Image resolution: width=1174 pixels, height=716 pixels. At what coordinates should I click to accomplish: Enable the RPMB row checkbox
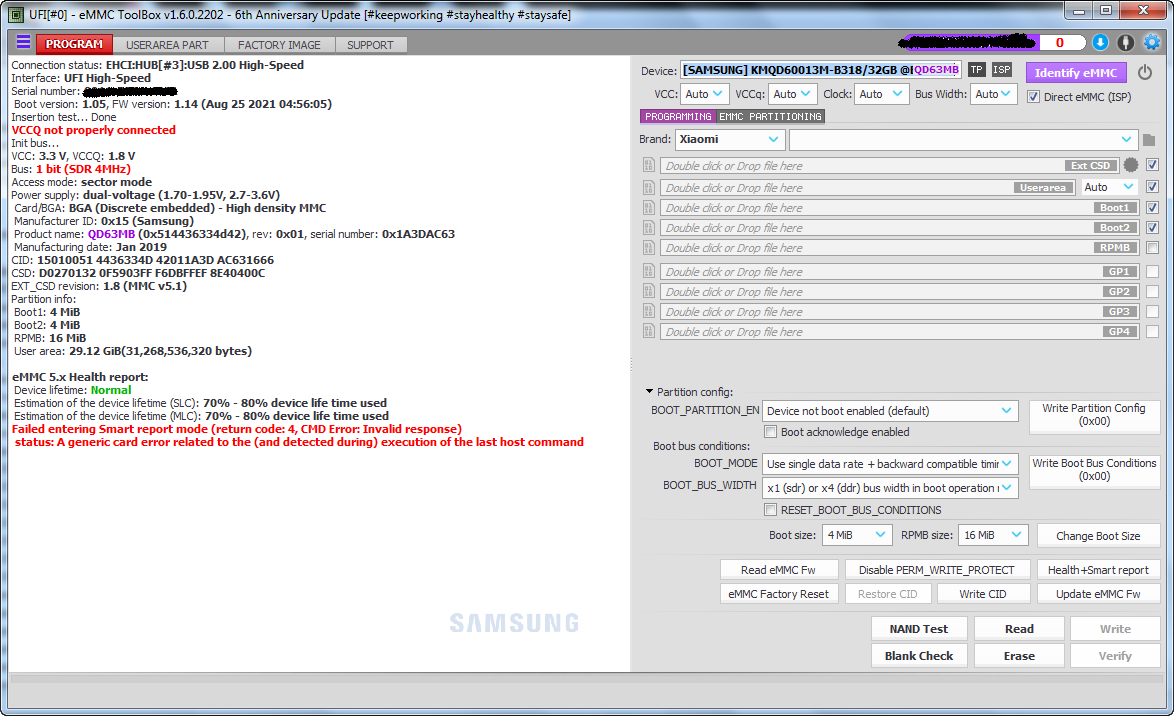click(1152, 248)
